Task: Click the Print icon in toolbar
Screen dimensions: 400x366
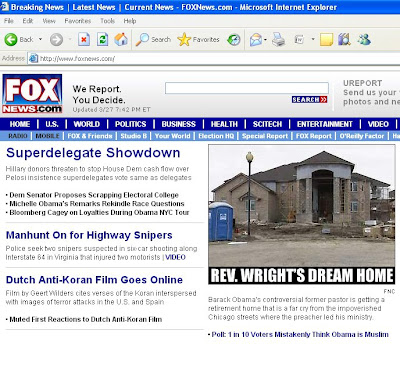Action: (x=279, y=40)
